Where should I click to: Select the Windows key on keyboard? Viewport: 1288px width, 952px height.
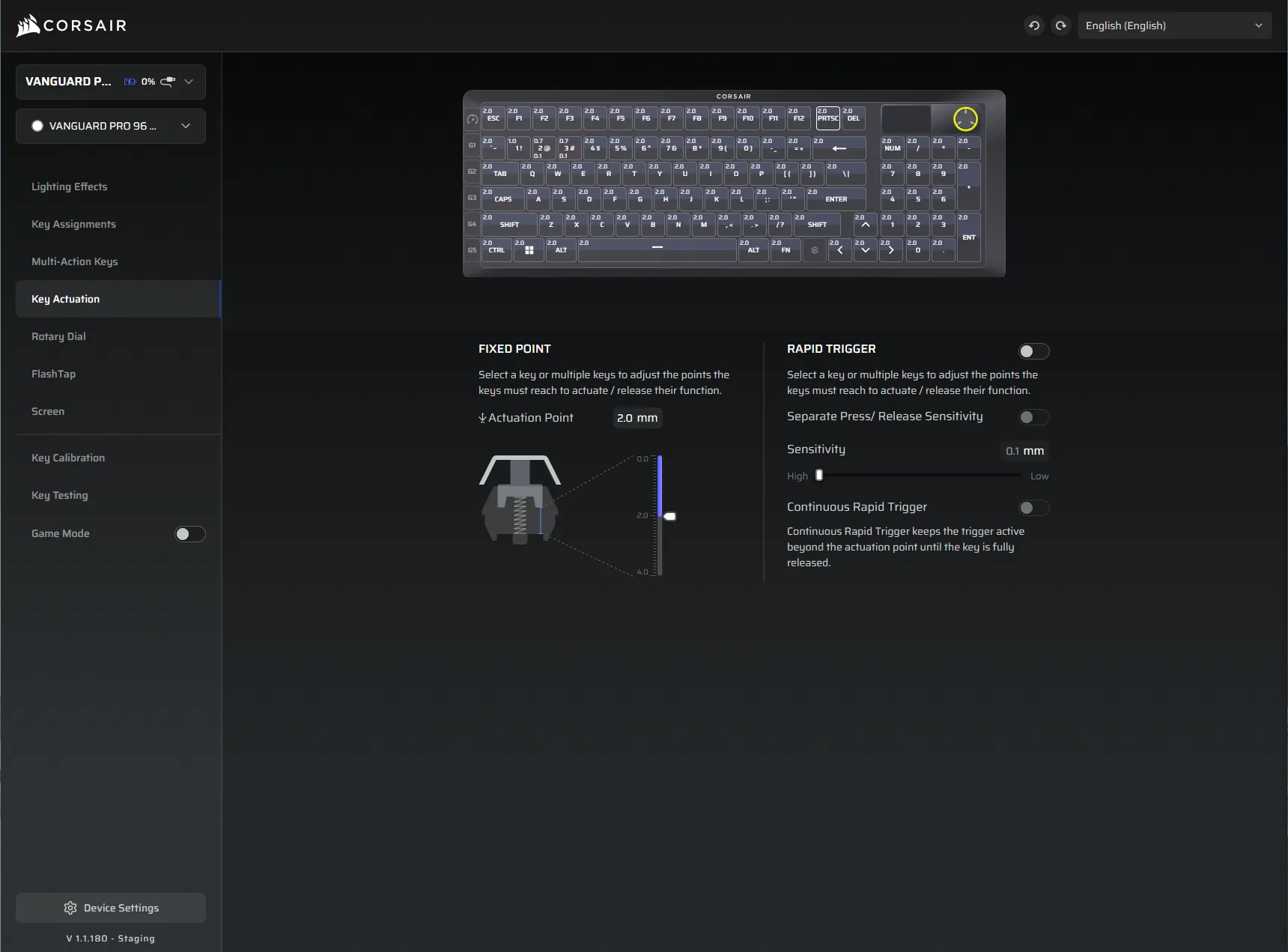pos(529,249)
